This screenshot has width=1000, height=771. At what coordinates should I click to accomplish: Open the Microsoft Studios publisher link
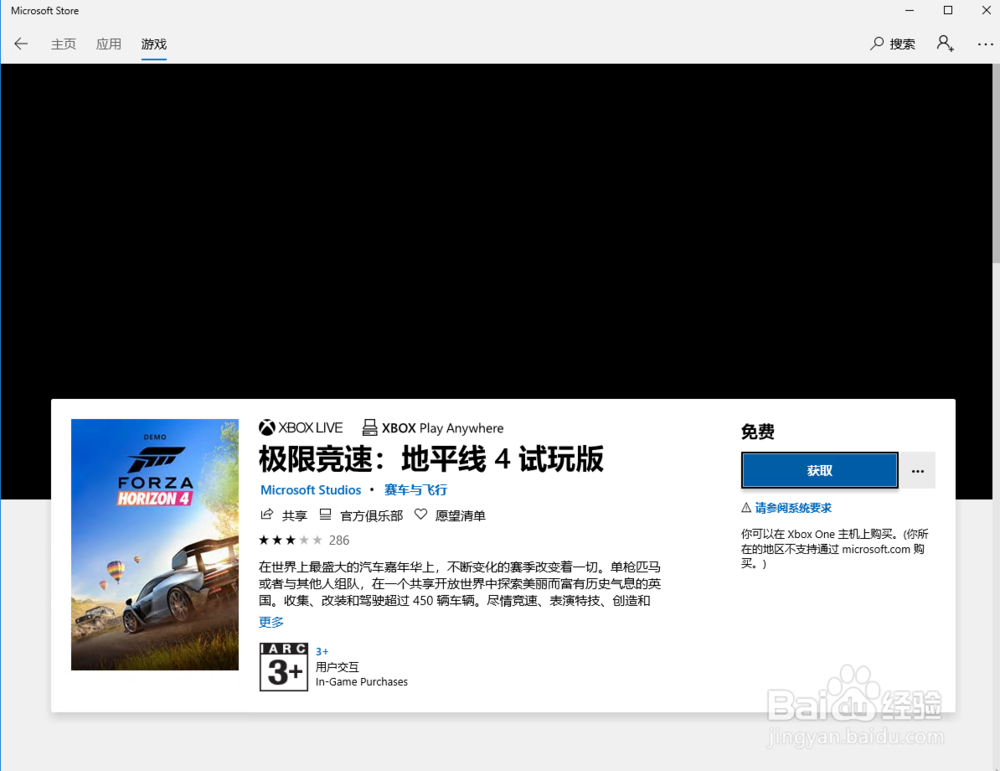point(310,489)
